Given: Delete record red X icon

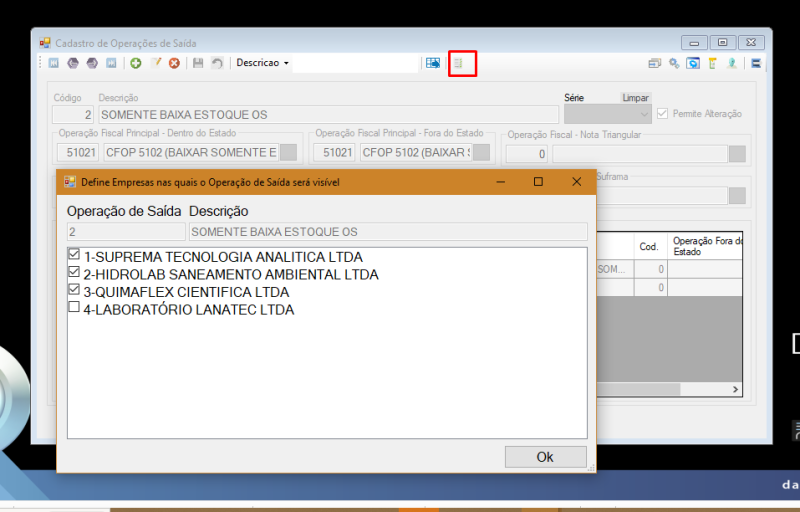Looking at the screenshot, I should 174,63.
